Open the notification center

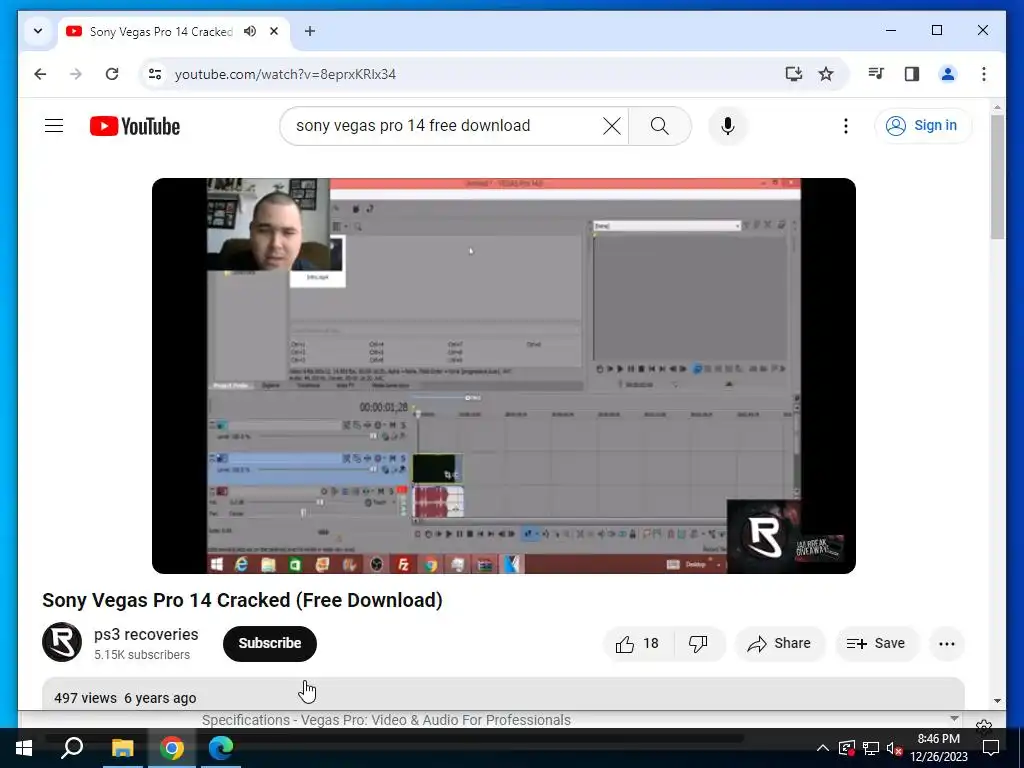[991, 748]
